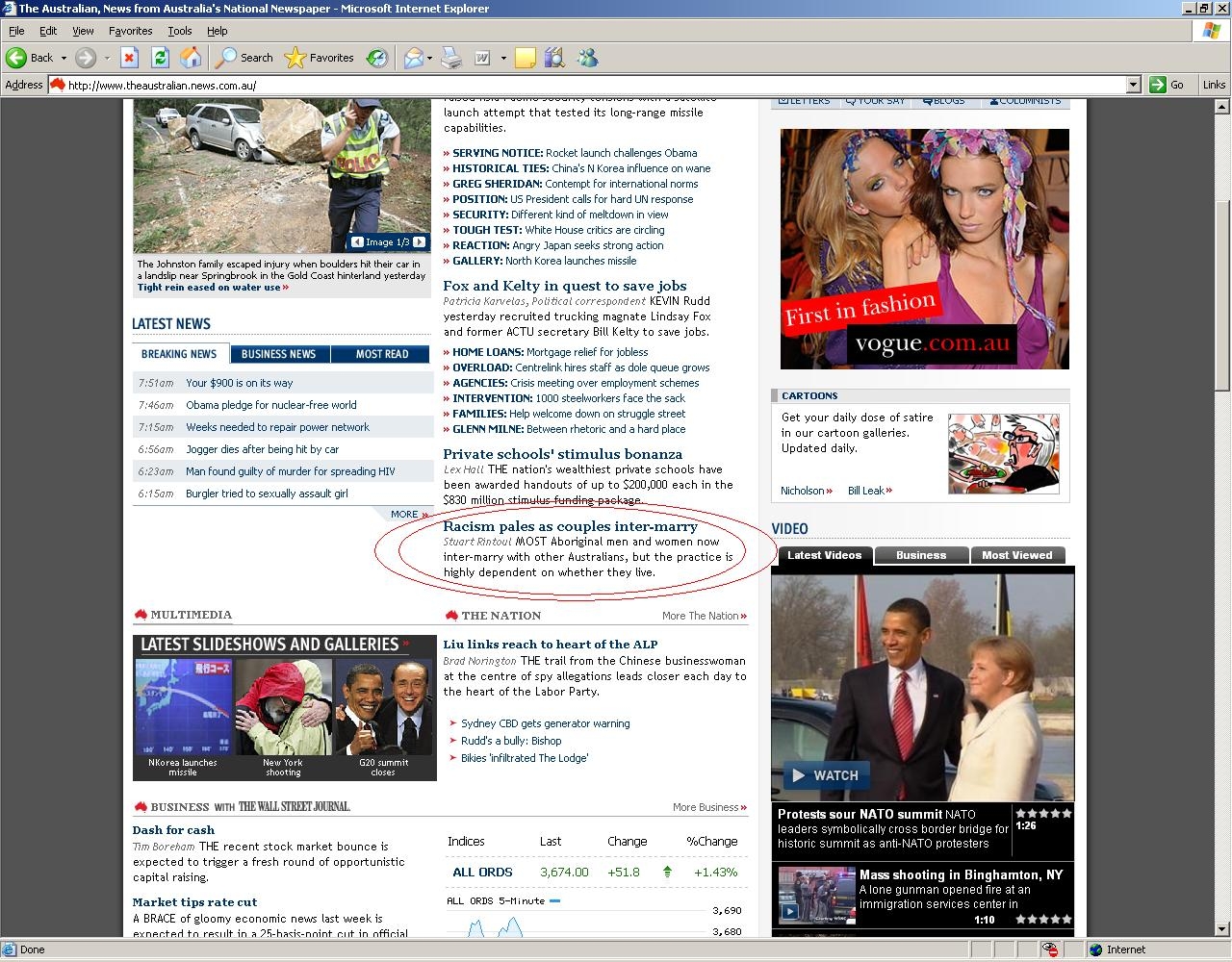Viewport: 1232px width, 962px height.
Task: Open the View menu
Action: 83,31
